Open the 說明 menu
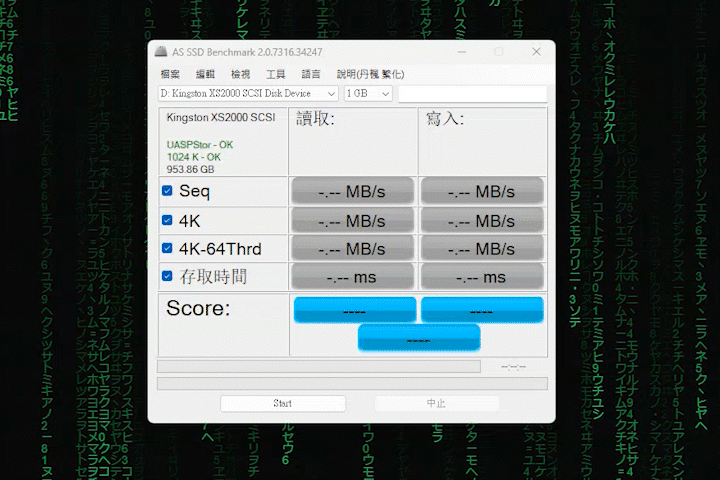Screen dimensions: 720x480 (x=370, y=74)
